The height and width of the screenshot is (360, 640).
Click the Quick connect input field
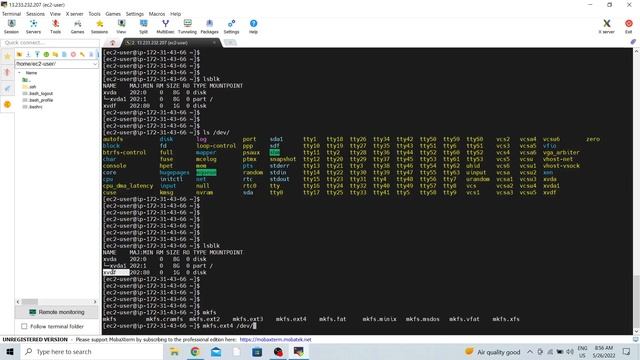coord(50,42)
